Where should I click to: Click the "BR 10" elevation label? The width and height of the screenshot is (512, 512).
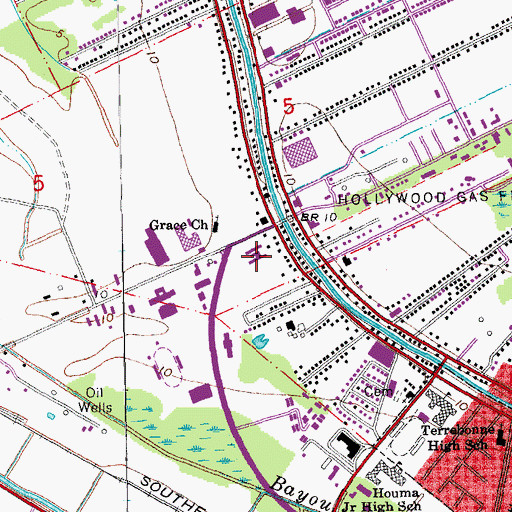319,217
